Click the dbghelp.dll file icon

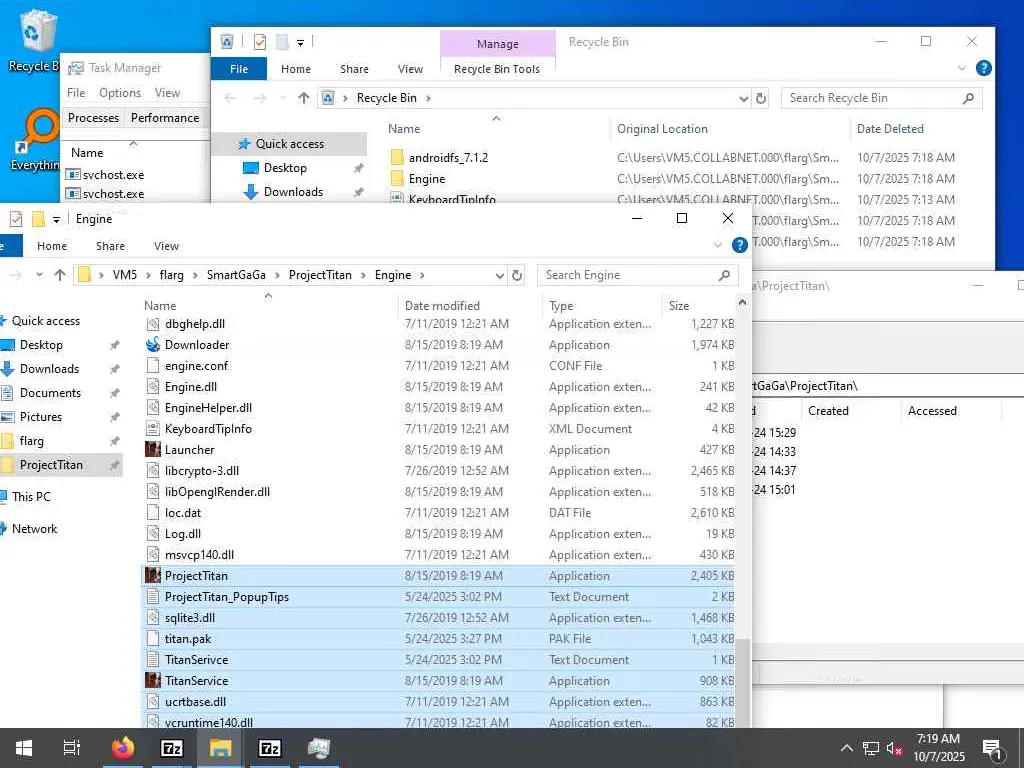click(153, 324)
